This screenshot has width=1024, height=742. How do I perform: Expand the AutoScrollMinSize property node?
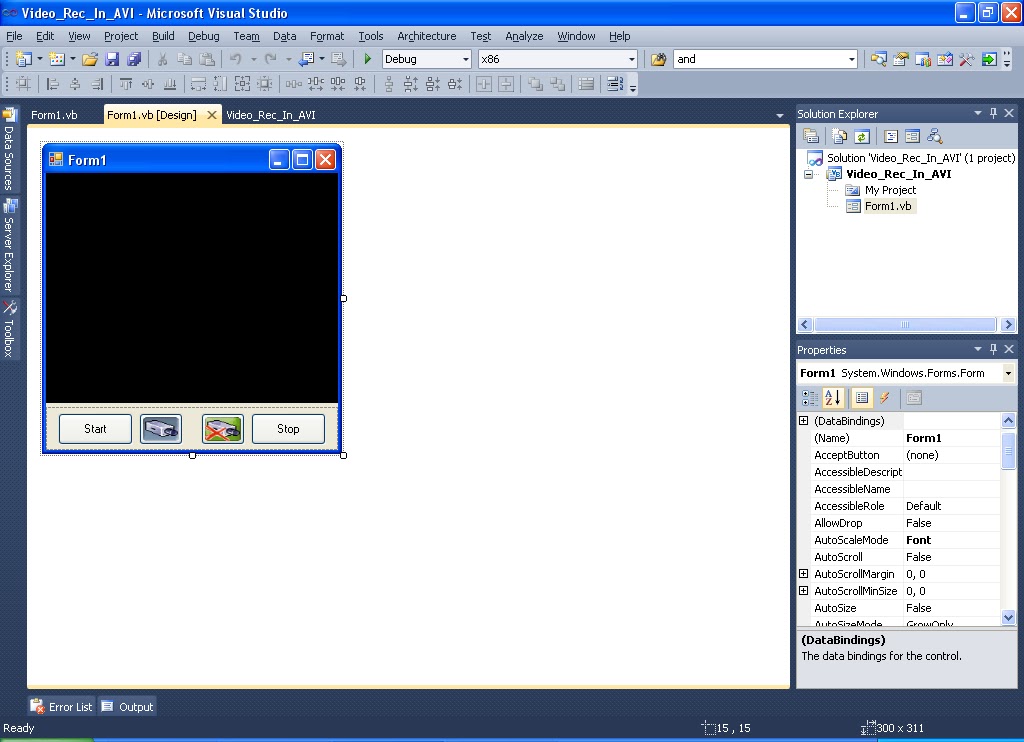tap(804, 590)
